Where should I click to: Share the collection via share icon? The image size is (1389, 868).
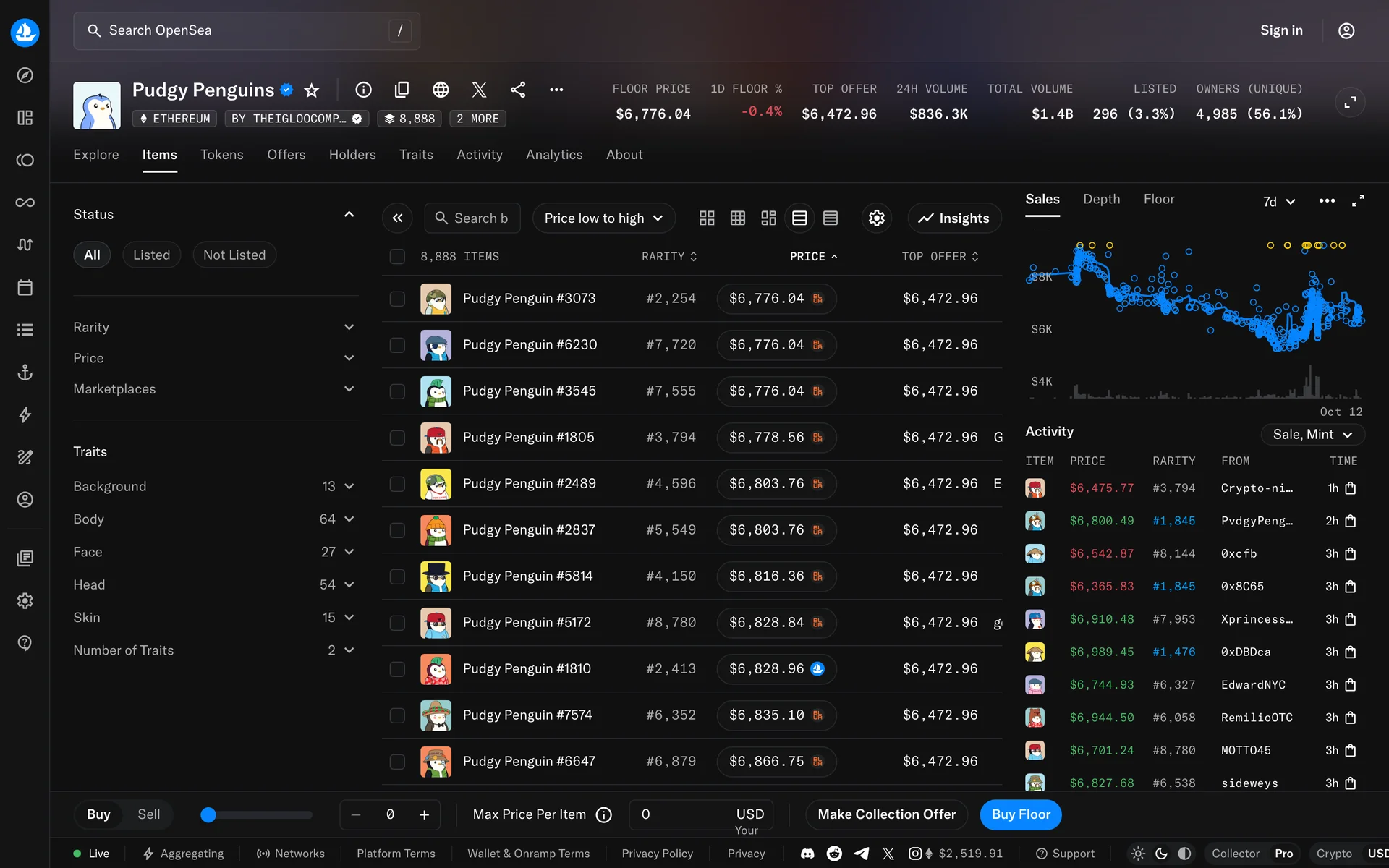click(518, 90)
